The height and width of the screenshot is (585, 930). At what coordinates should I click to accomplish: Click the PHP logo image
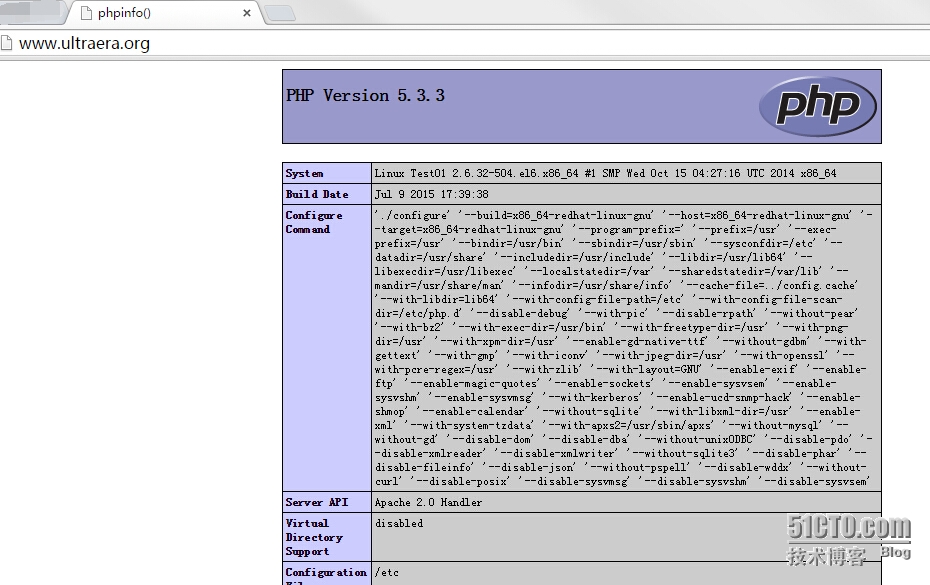(x=817, y=106)
